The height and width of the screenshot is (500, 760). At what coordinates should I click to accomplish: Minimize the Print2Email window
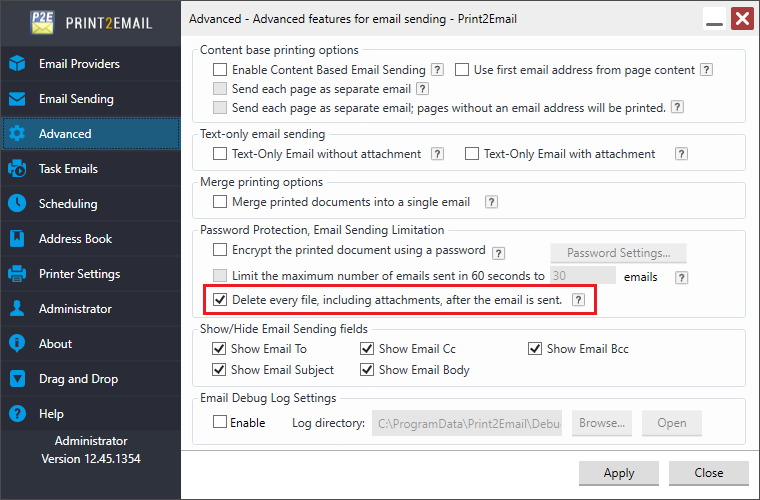pyautogui.click(x=714, y=19)
